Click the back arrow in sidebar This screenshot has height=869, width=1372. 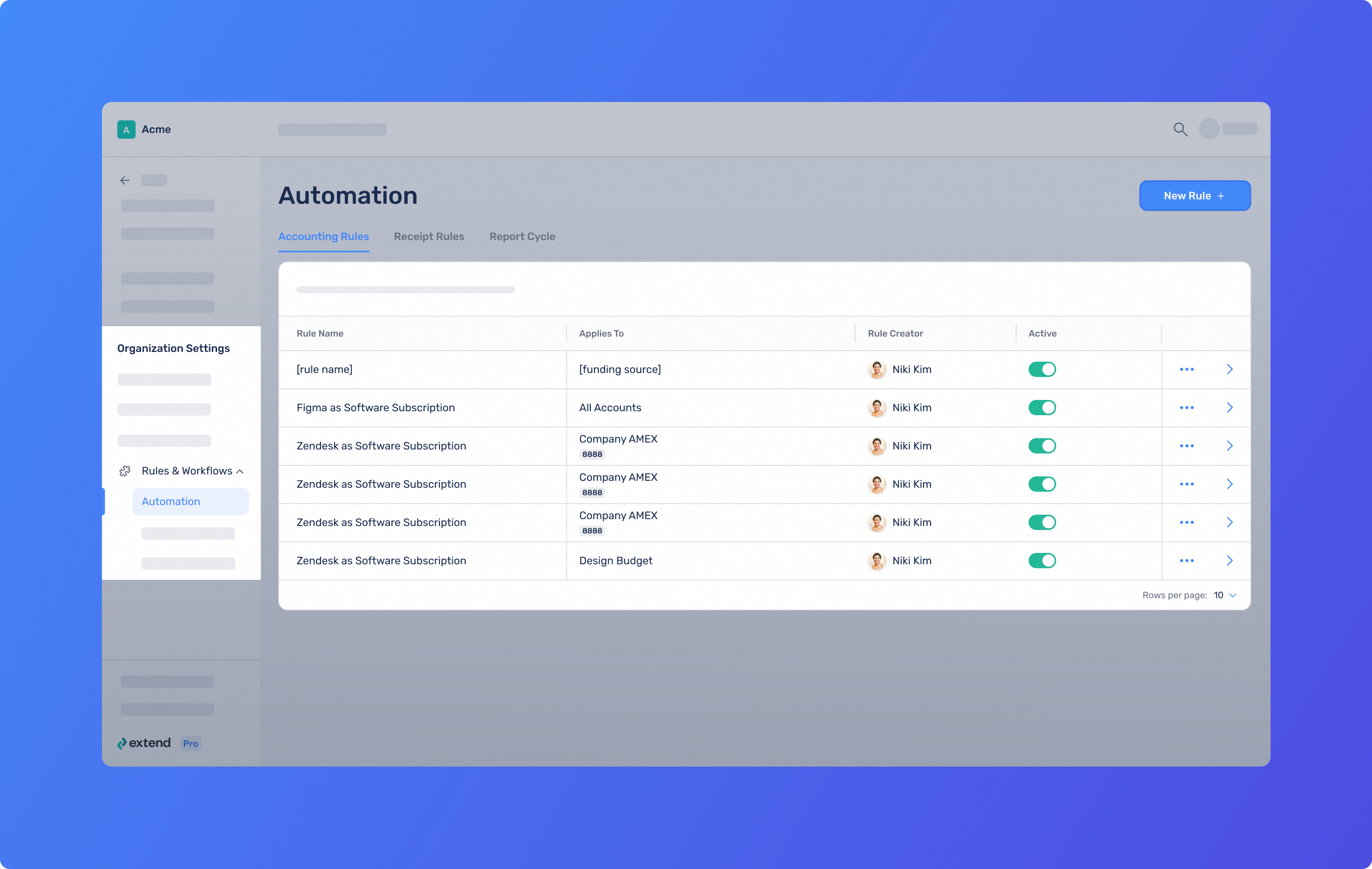[x=125, y=181]
